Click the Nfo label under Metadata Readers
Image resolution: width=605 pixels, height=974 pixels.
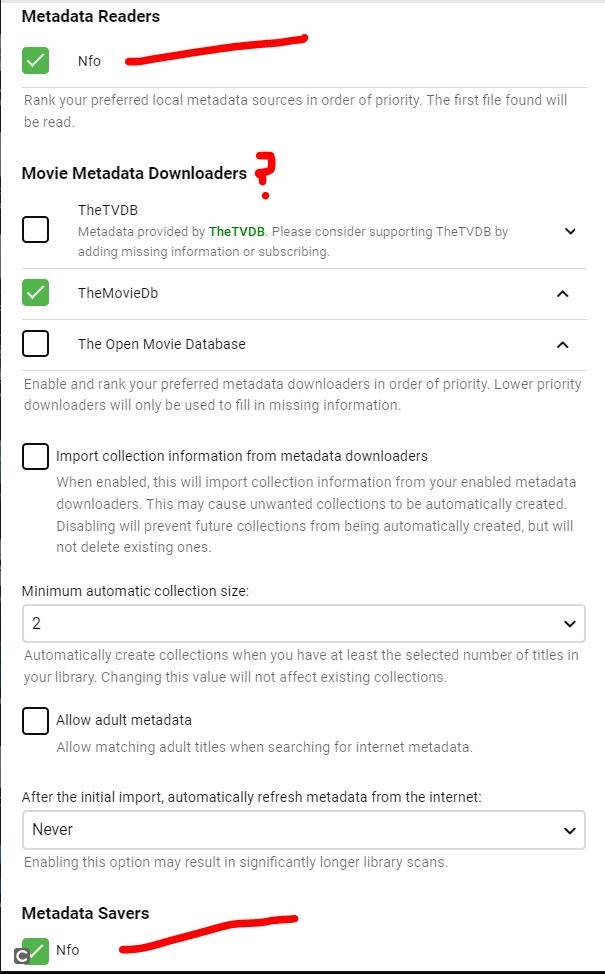coord(89,61)
